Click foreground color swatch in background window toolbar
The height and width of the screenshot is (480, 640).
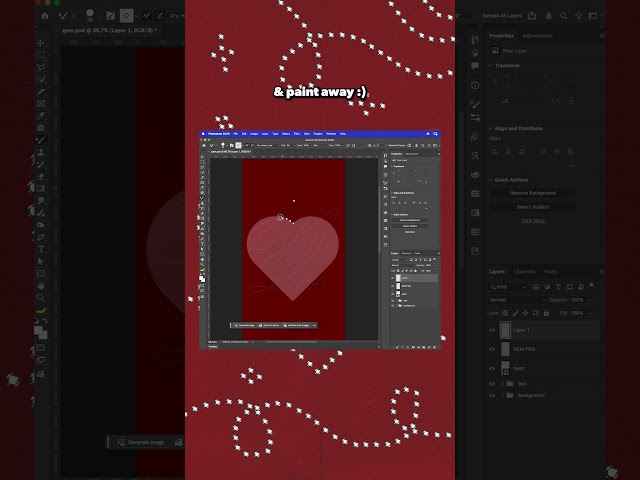(38, 330)
